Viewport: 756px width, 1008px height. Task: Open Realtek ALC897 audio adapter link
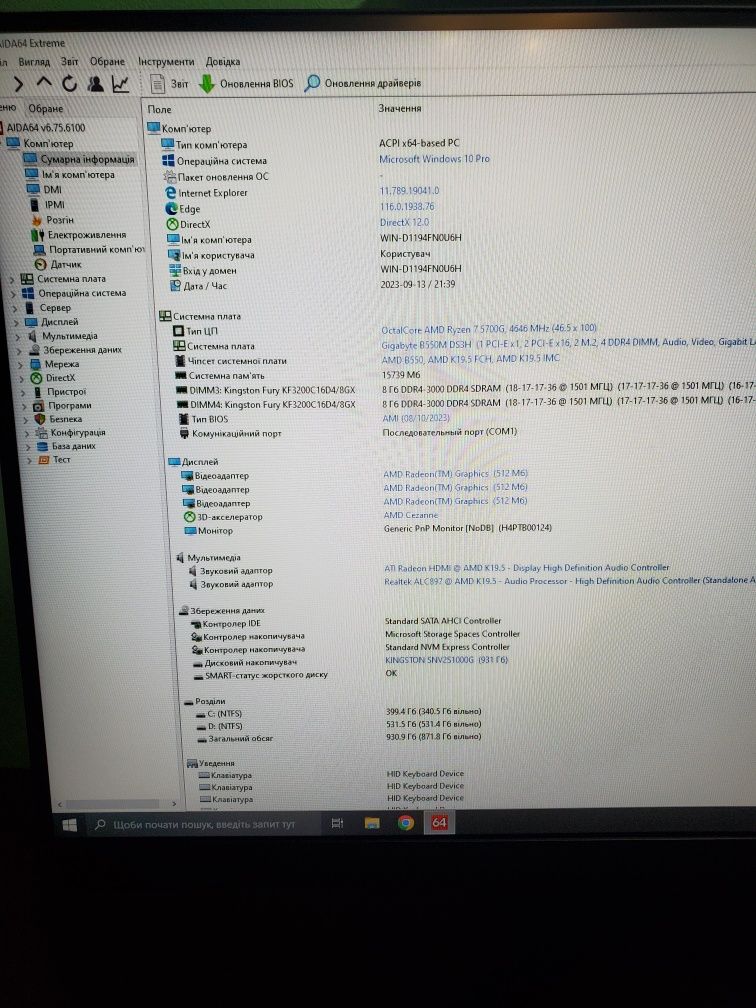click(569, 580)
